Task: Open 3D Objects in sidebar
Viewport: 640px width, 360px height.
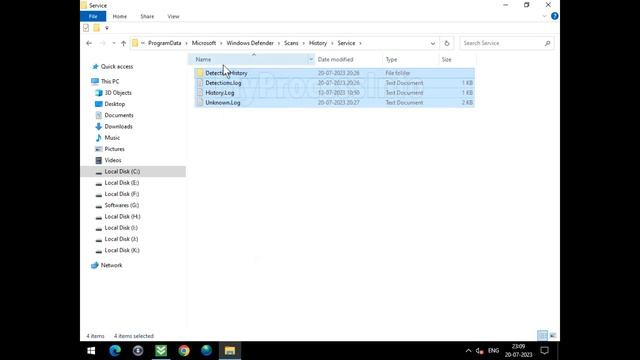Action: click(118, 93)
